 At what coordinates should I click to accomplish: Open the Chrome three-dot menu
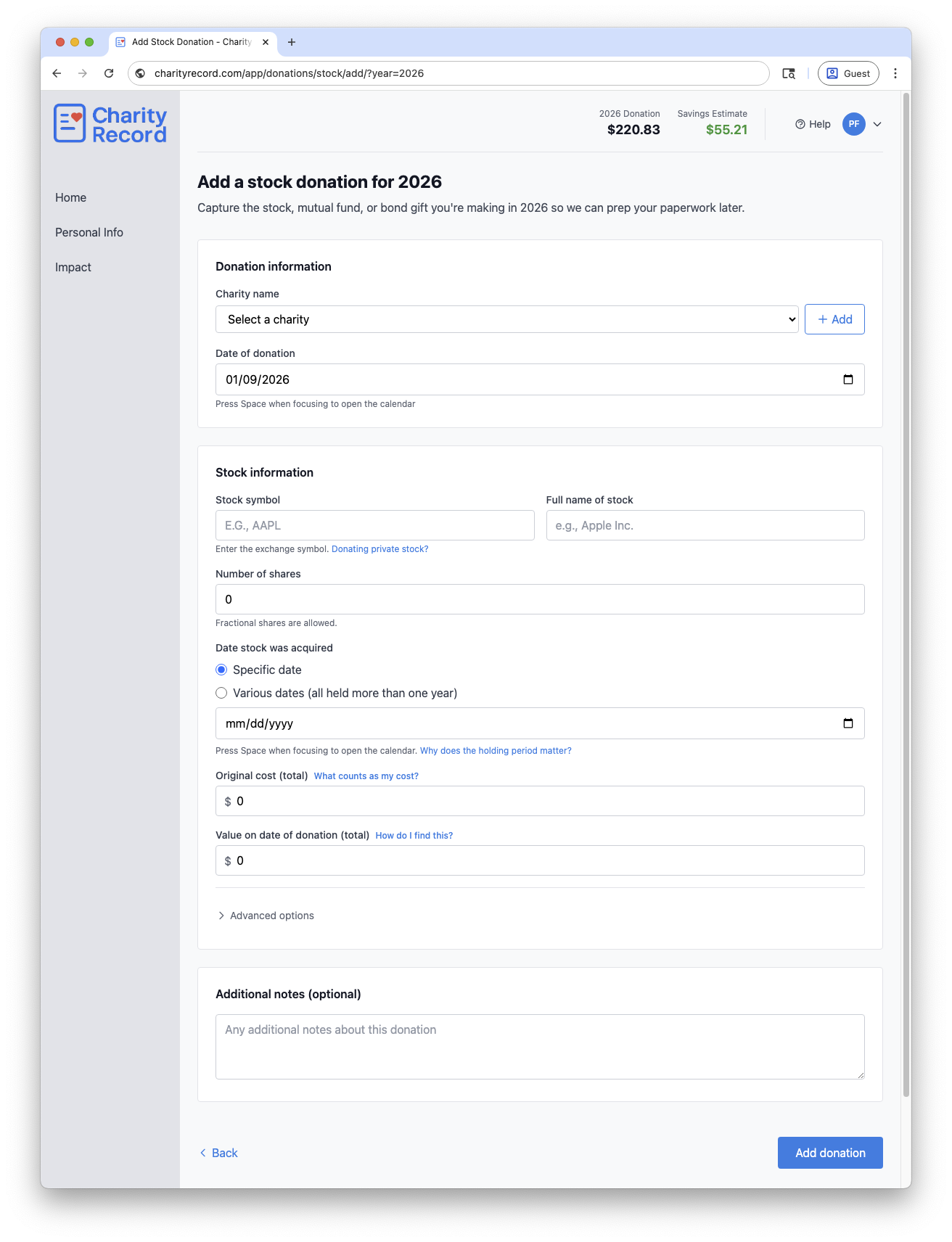point(895,73)
